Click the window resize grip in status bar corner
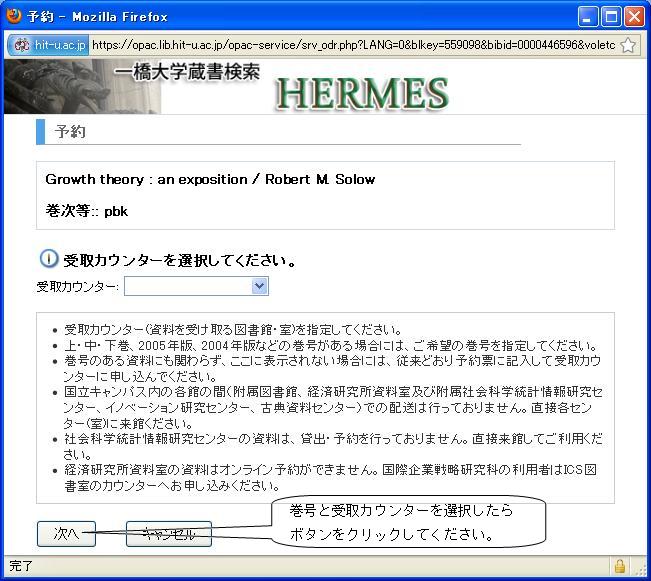The height and width of the screenshot is (581, 651). (642, 568)
